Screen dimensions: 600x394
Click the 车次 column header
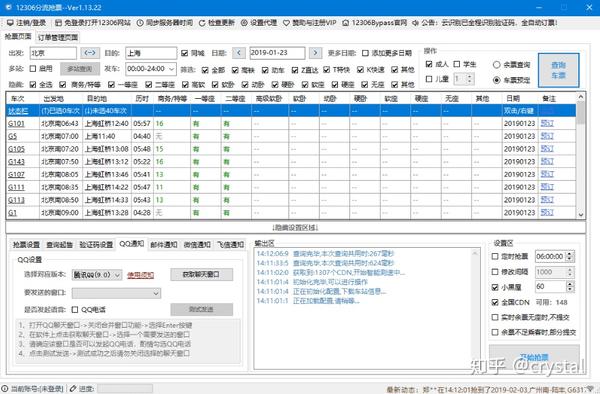point(22,98)
